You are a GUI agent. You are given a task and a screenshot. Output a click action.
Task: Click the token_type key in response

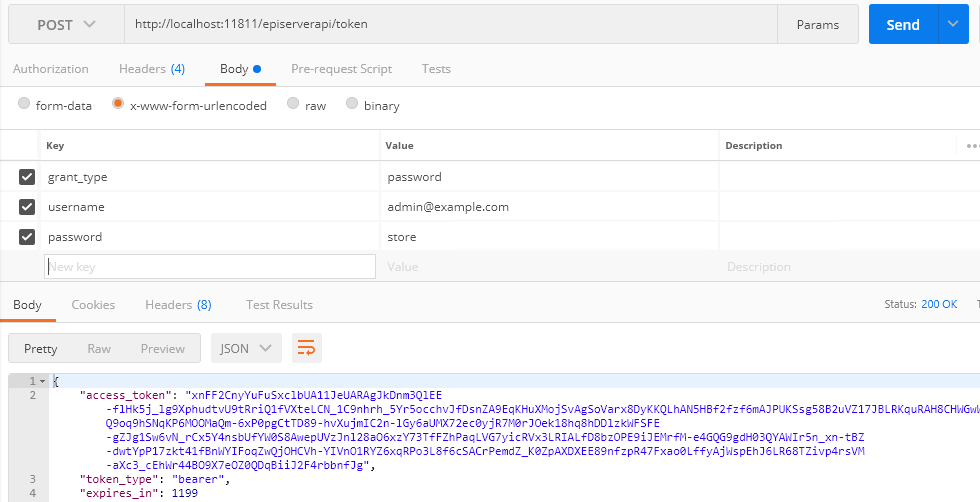click(x=118, y=479)
